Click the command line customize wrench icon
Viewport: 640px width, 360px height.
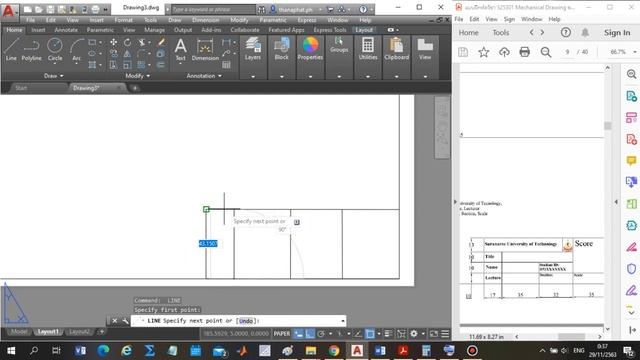coord(125,321)
